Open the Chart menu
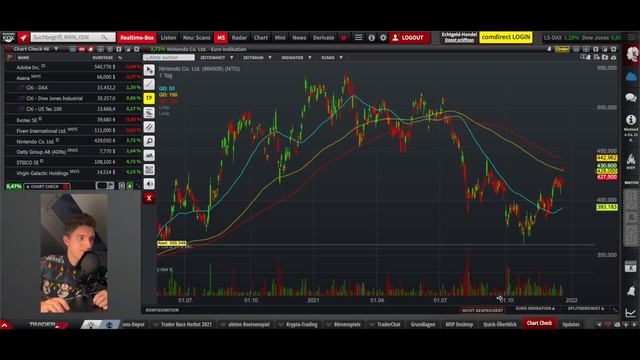This screenshot has height=360, width=640. coord(261,38)
